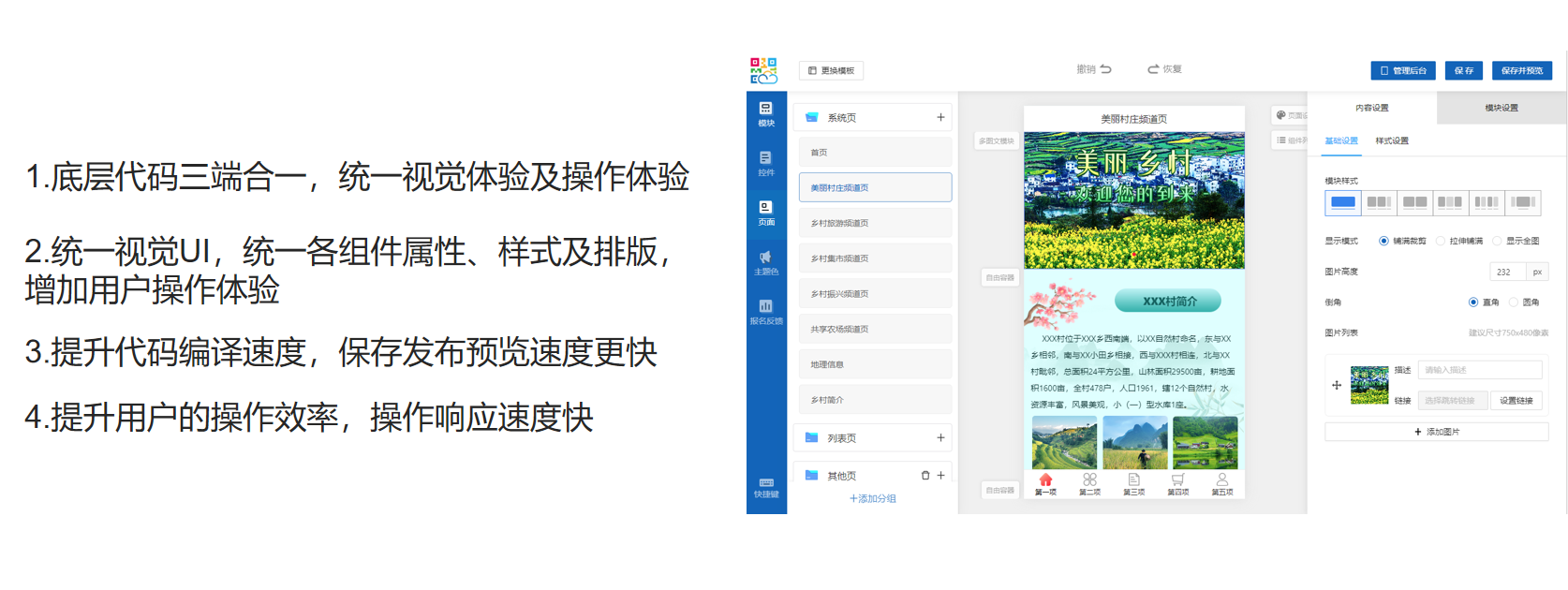Open the 模块 (modules) sidebar icon
This screenshot has width=1568, height=590.
point(765,112)
